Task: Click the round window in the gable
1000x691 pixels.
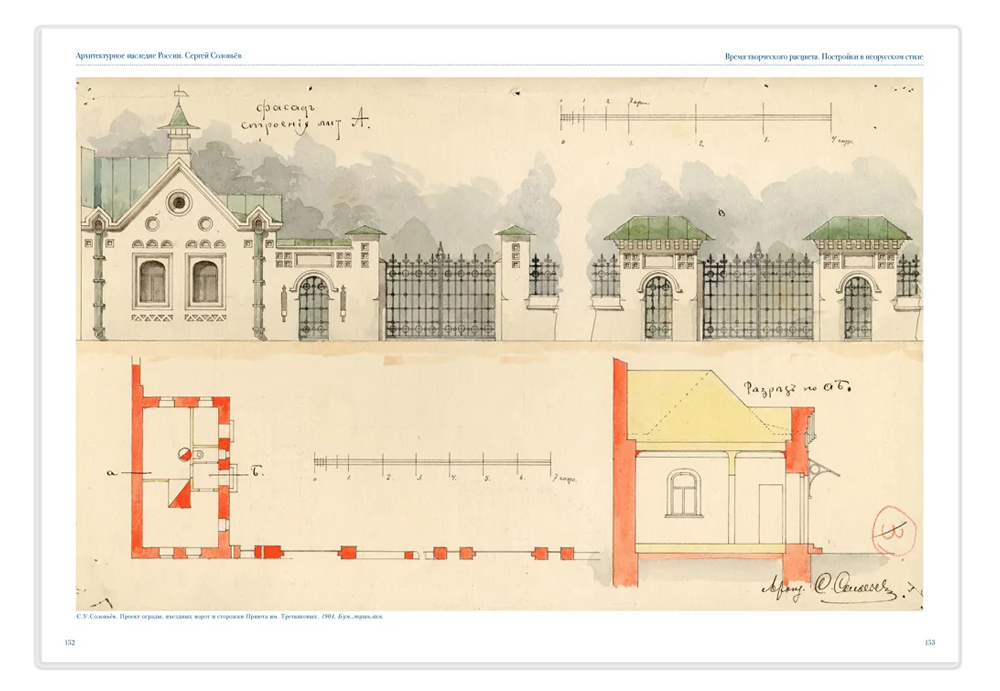Action: [x=179, y=202]
